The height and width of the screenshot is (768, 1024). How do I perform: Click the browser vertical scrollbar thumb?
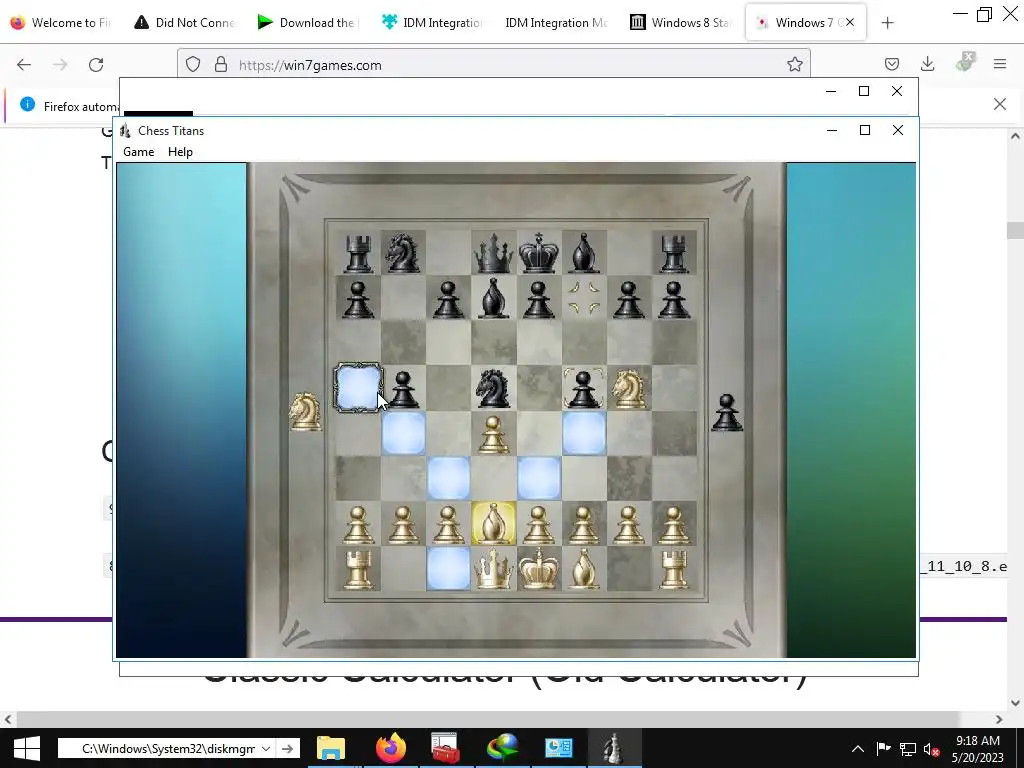(1015, 231)
